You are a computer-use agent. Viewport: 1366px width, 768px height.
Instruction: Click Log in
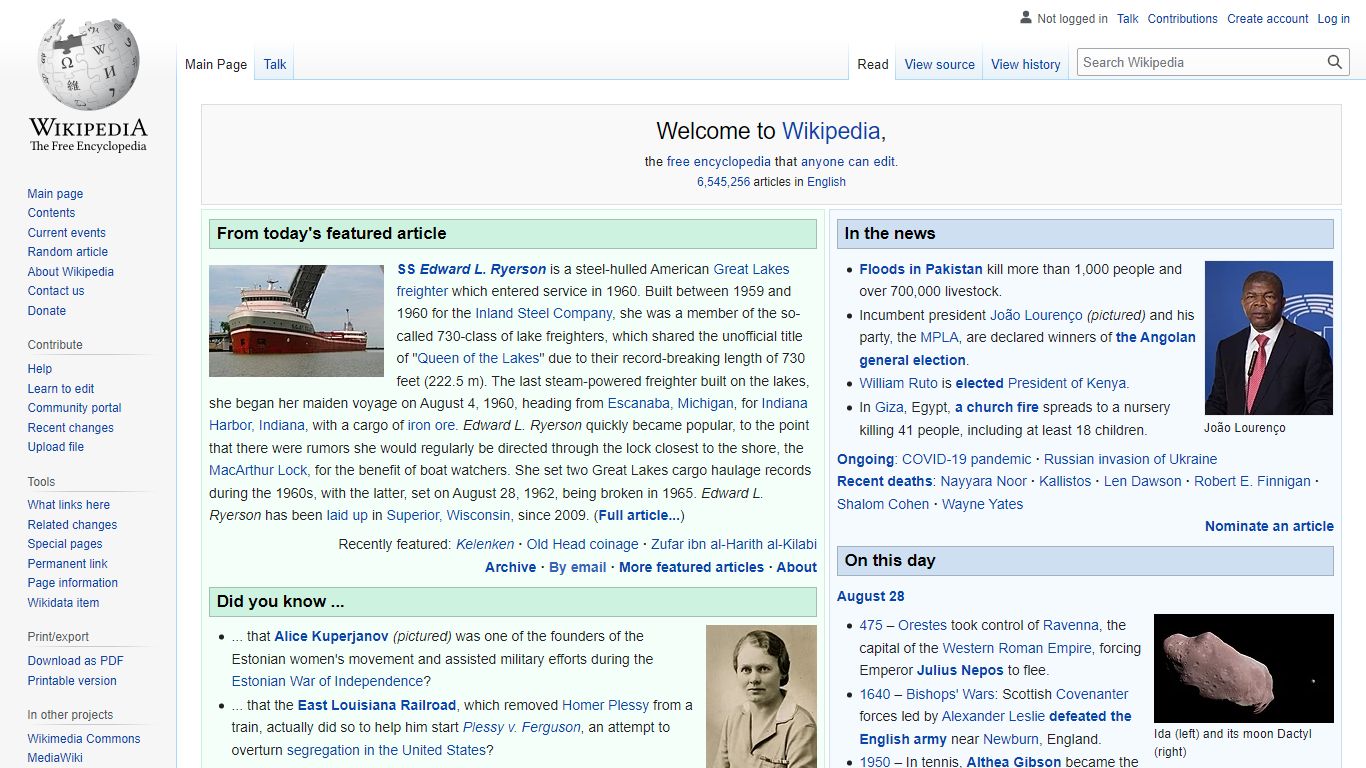(x=1334, y=18)
